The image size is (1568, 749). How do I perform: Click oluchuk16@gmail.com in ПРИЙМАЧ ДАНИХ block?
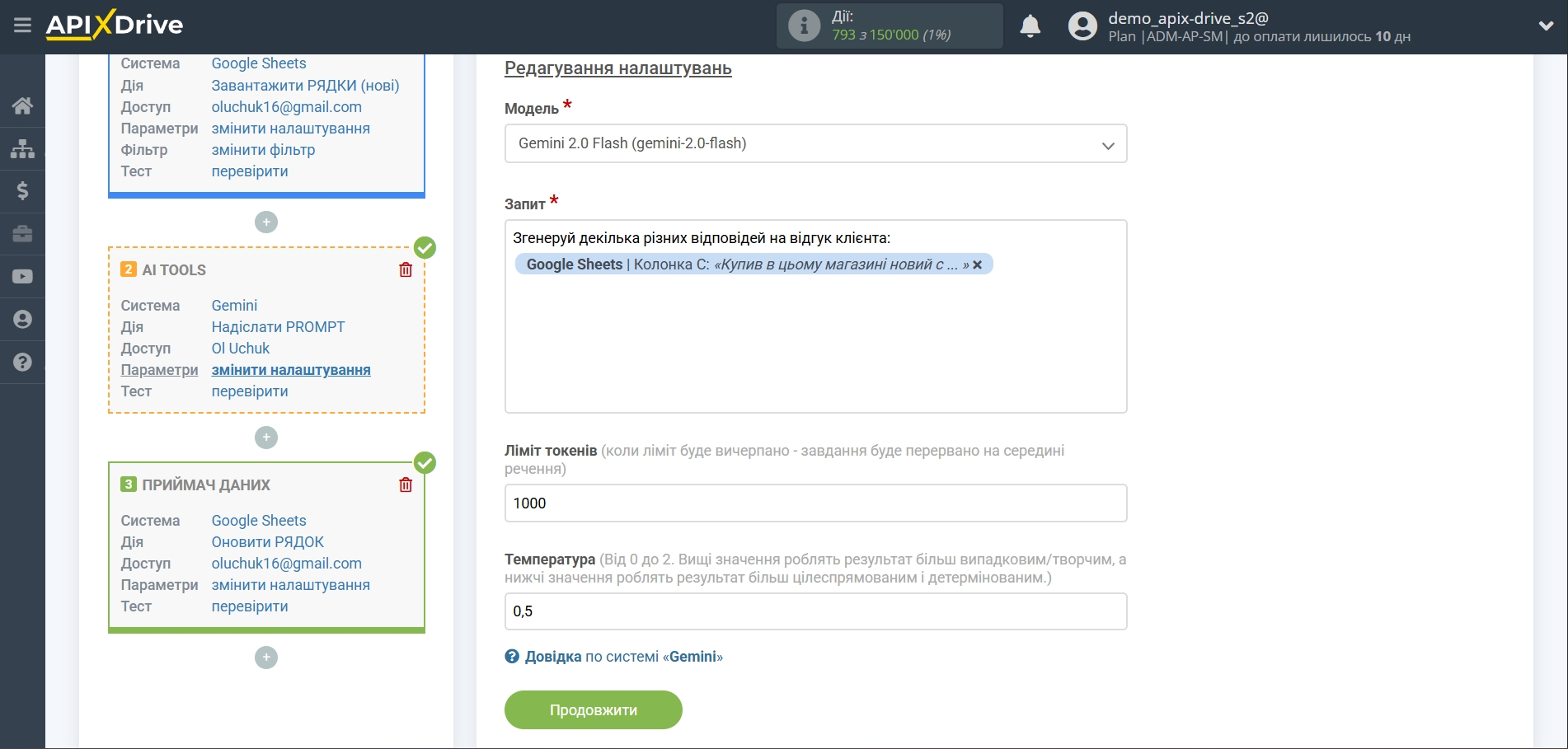point(287,564)
